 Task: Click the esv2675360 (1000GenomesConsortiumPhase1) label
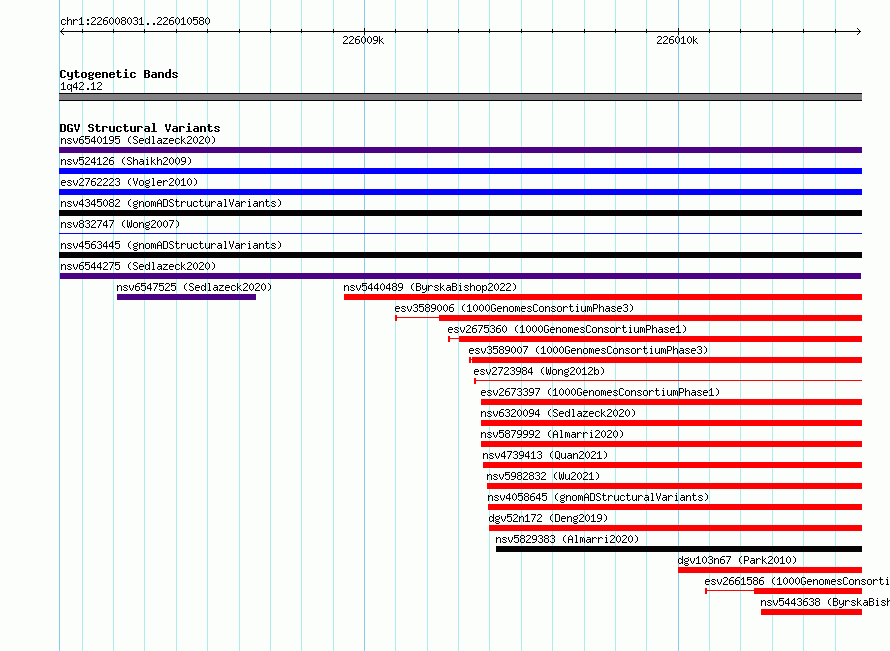coord(567,329)
